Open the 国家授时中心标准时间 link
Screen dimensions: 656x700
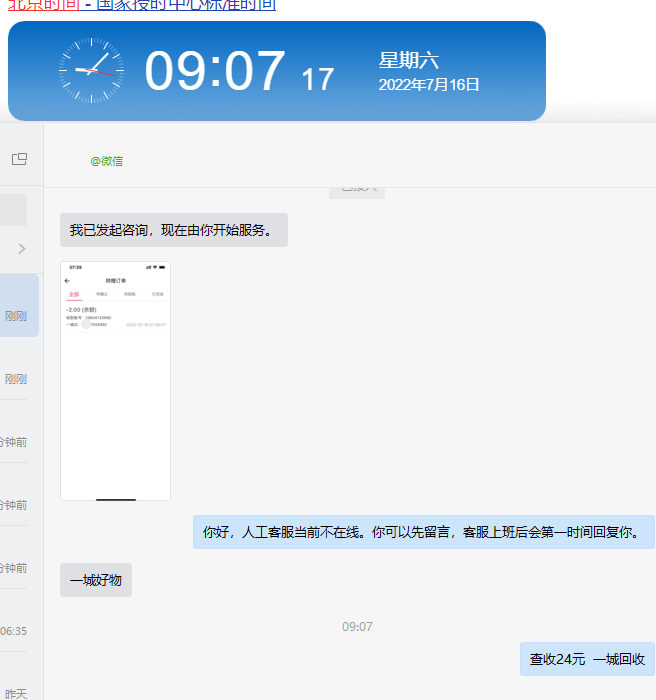click(186, 5)
